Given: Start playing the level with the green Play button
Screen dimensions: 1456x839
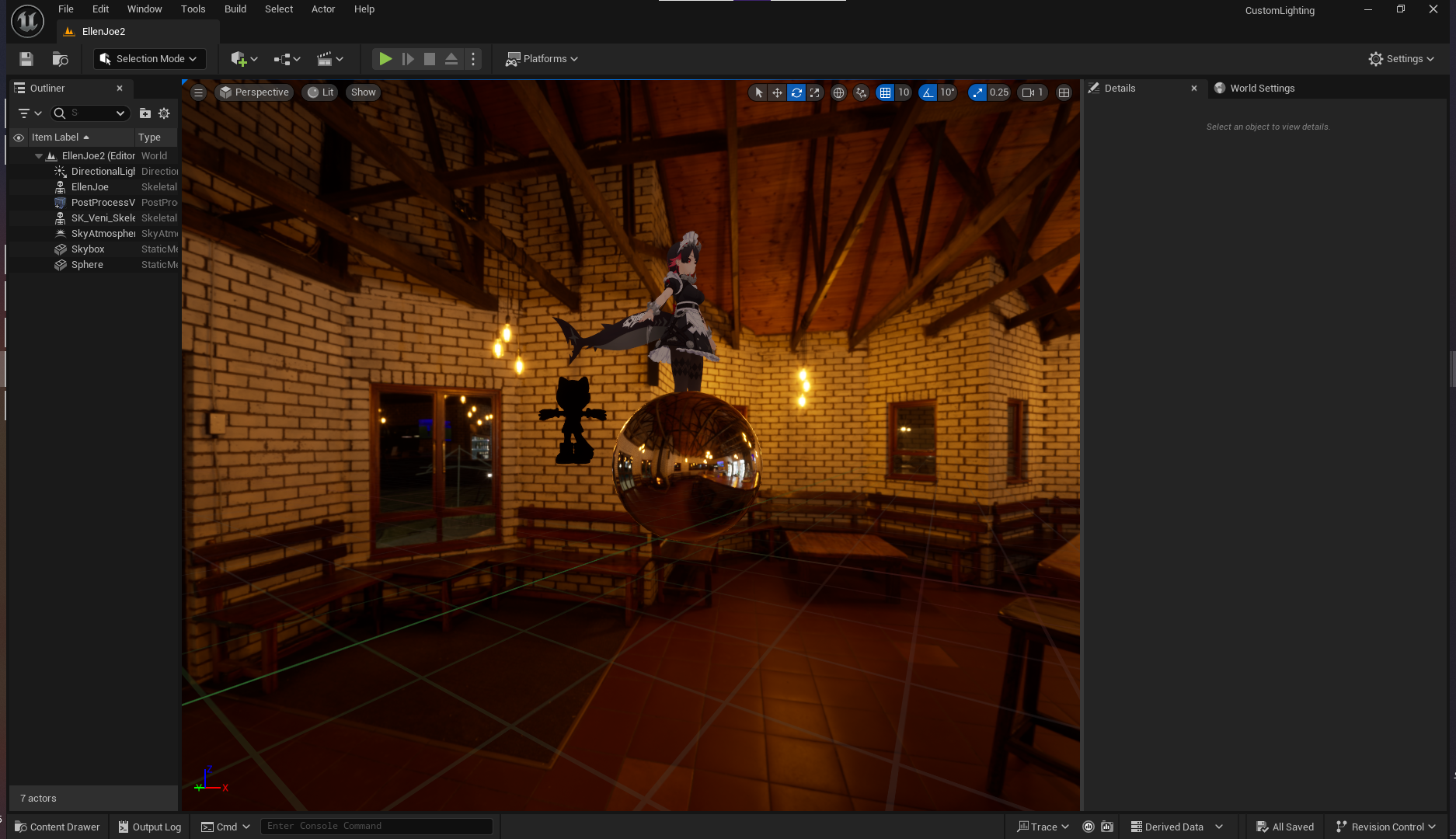Looking at the screenshot, I should pyautogui.click(x=385, y=59).
